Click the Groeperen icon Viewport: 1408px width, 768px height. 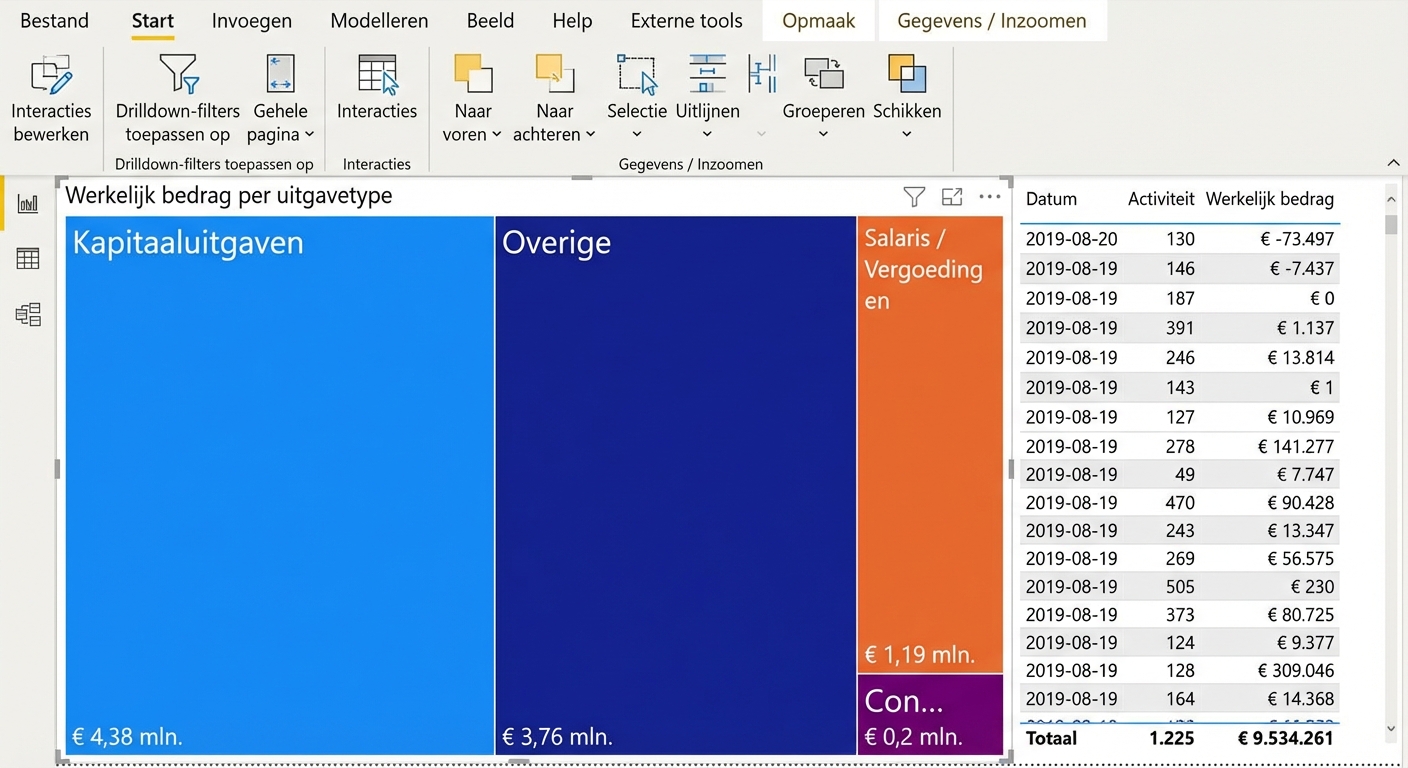pos(823,75)
